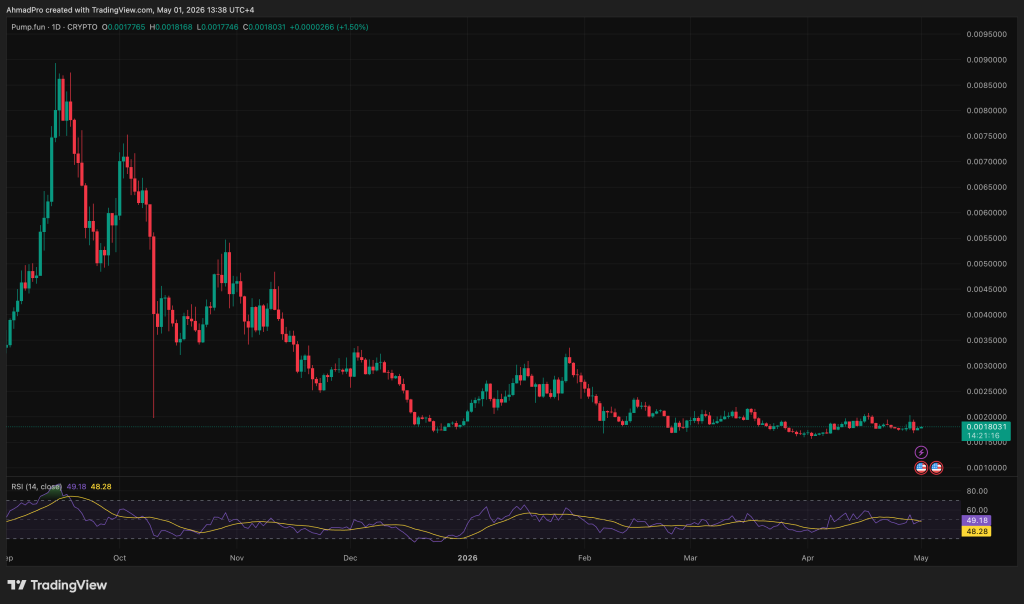1024x604 pixels.
Task: Click price axis label 0.0090000
Action: pyautogui.click(x=986, y=59)
